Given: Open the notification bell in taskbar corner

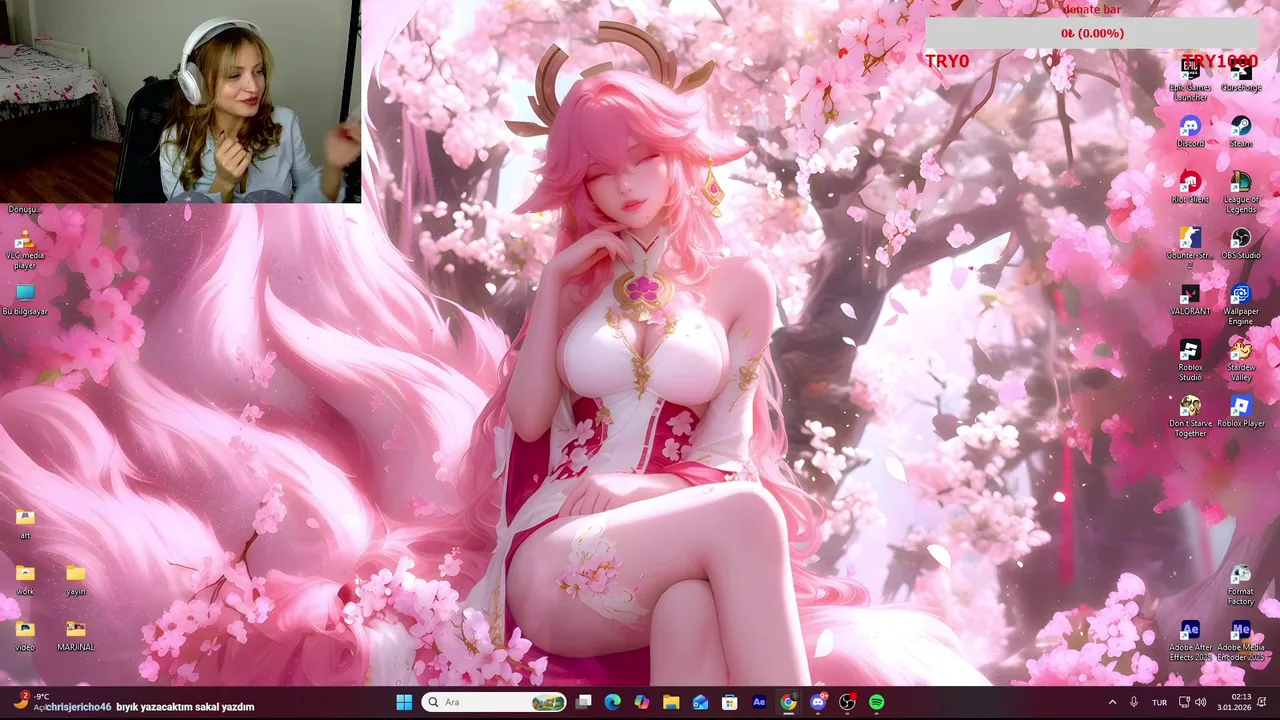Looking at the screenshot, I should click(1262, 702).
